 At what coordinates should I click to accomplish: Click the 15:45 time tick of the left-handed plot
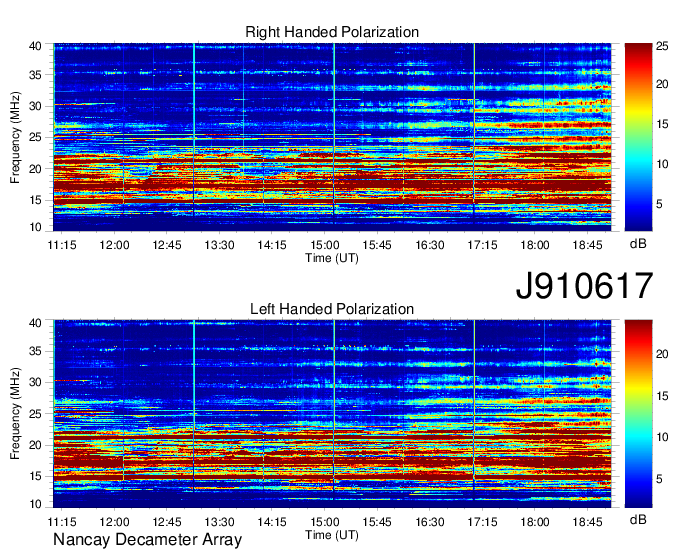coord(377,522)
